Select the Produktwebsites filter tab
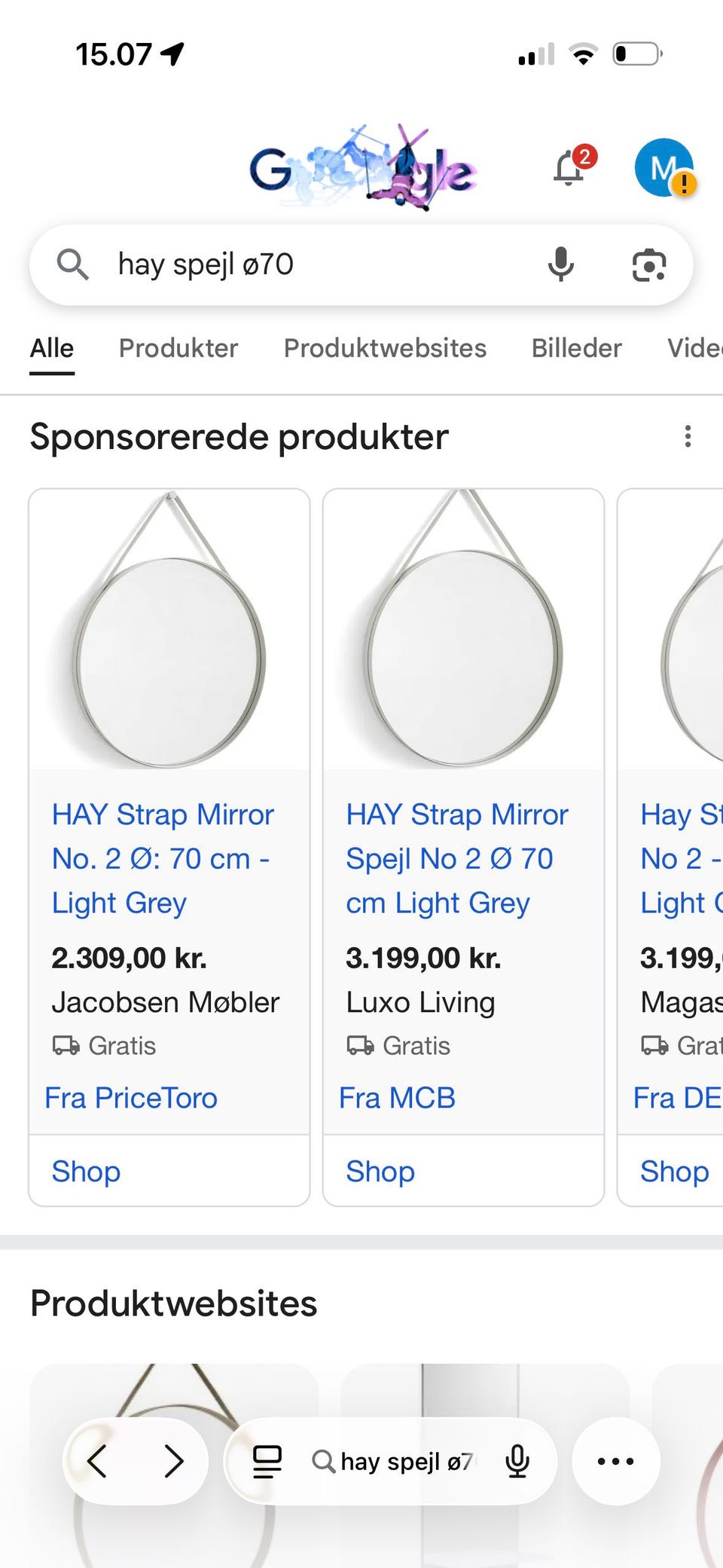 [x=385, y=348]
